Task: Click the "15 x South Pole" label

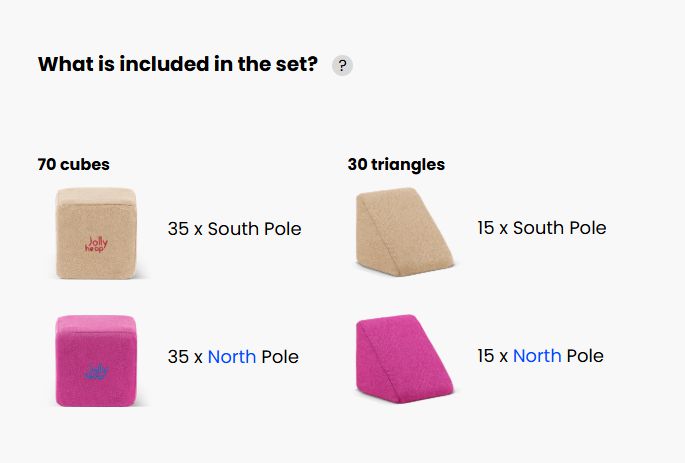Action: (x=541, y=228)
